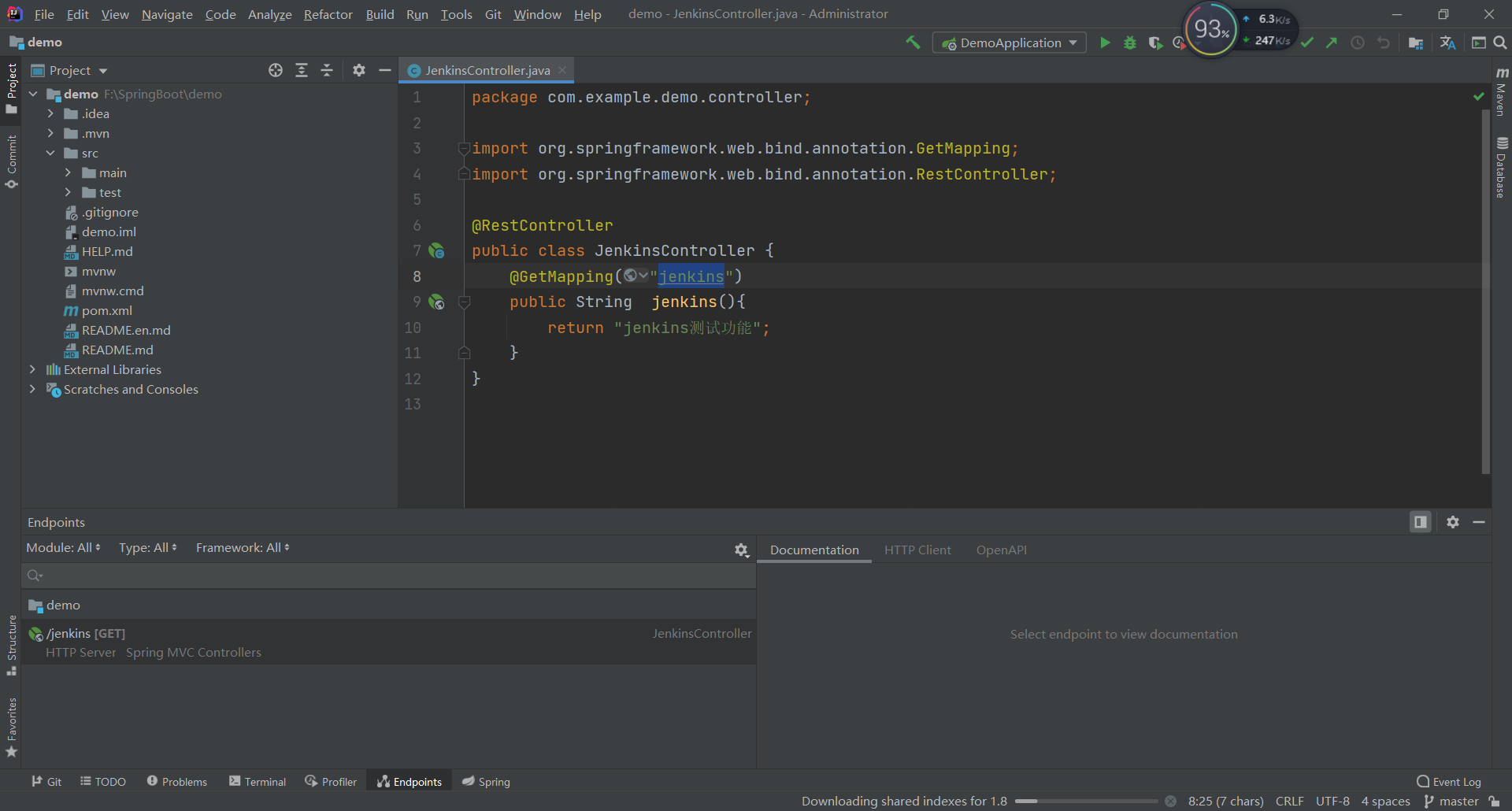Select opened file in Project tree
Image resolution: width=1512 pixels, height=811 pixels.
[276, 70]
